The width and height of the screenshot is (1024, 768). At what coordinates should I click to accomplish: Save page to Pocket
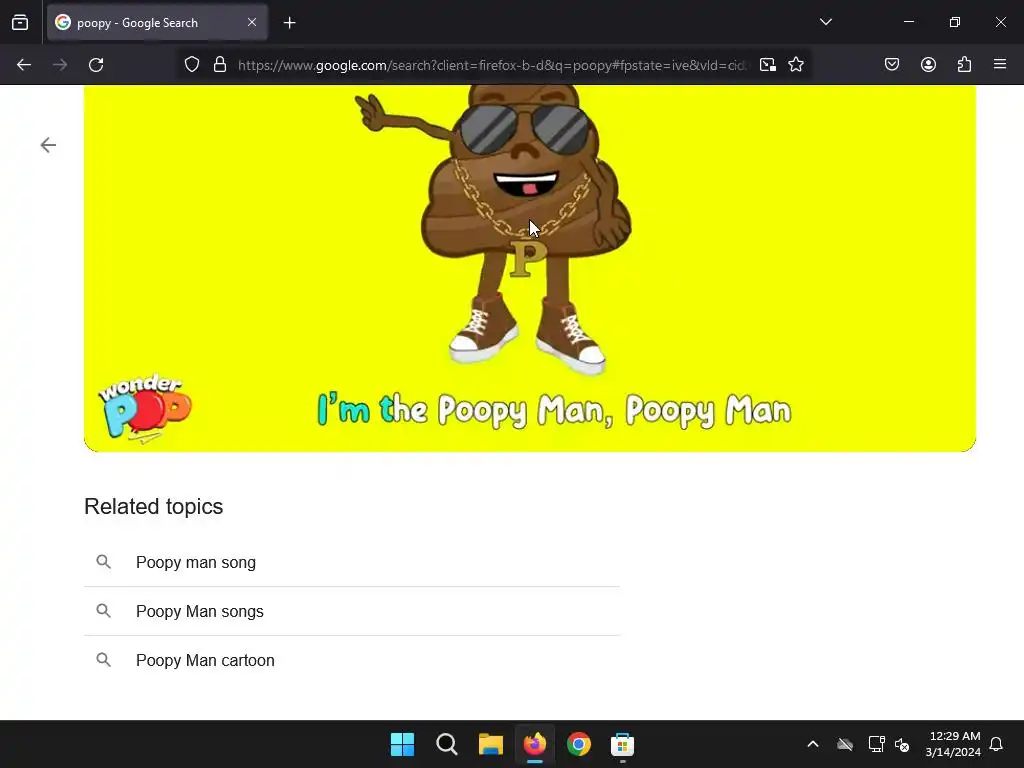click(x=892, y=65)
